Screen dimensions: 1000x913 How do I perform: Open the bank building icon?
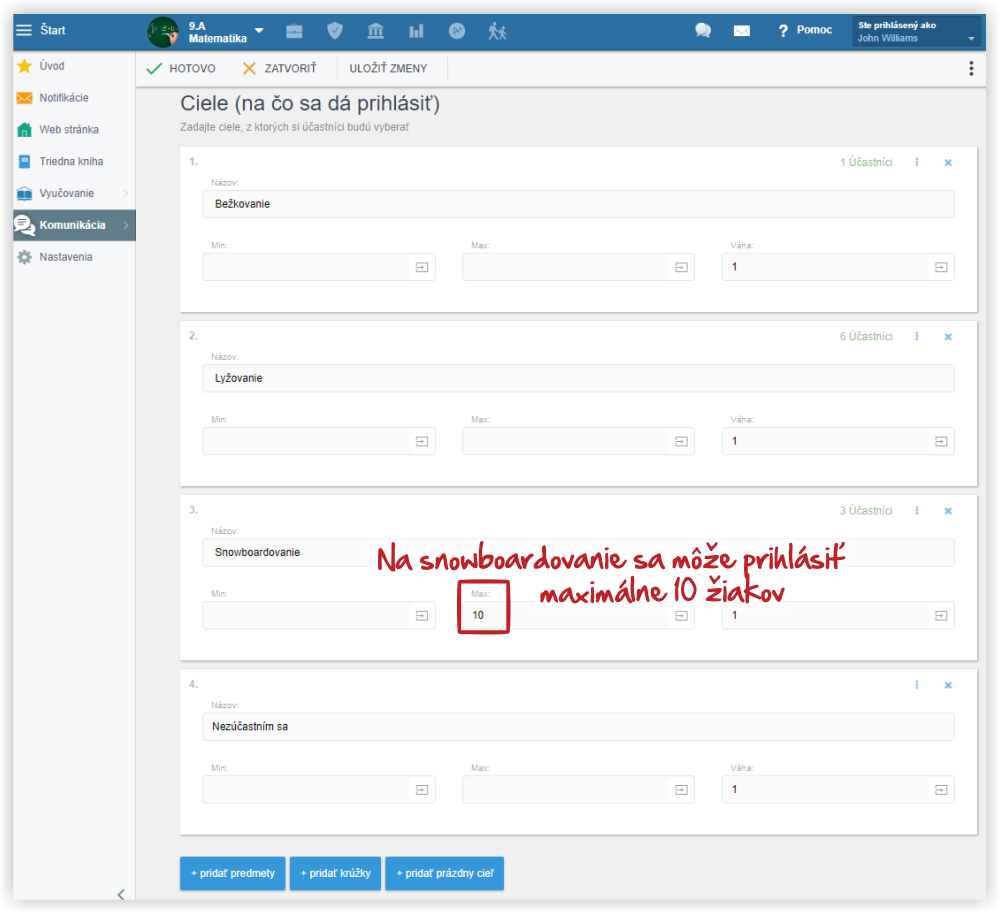pyautogui.click(x=376, y=31)
